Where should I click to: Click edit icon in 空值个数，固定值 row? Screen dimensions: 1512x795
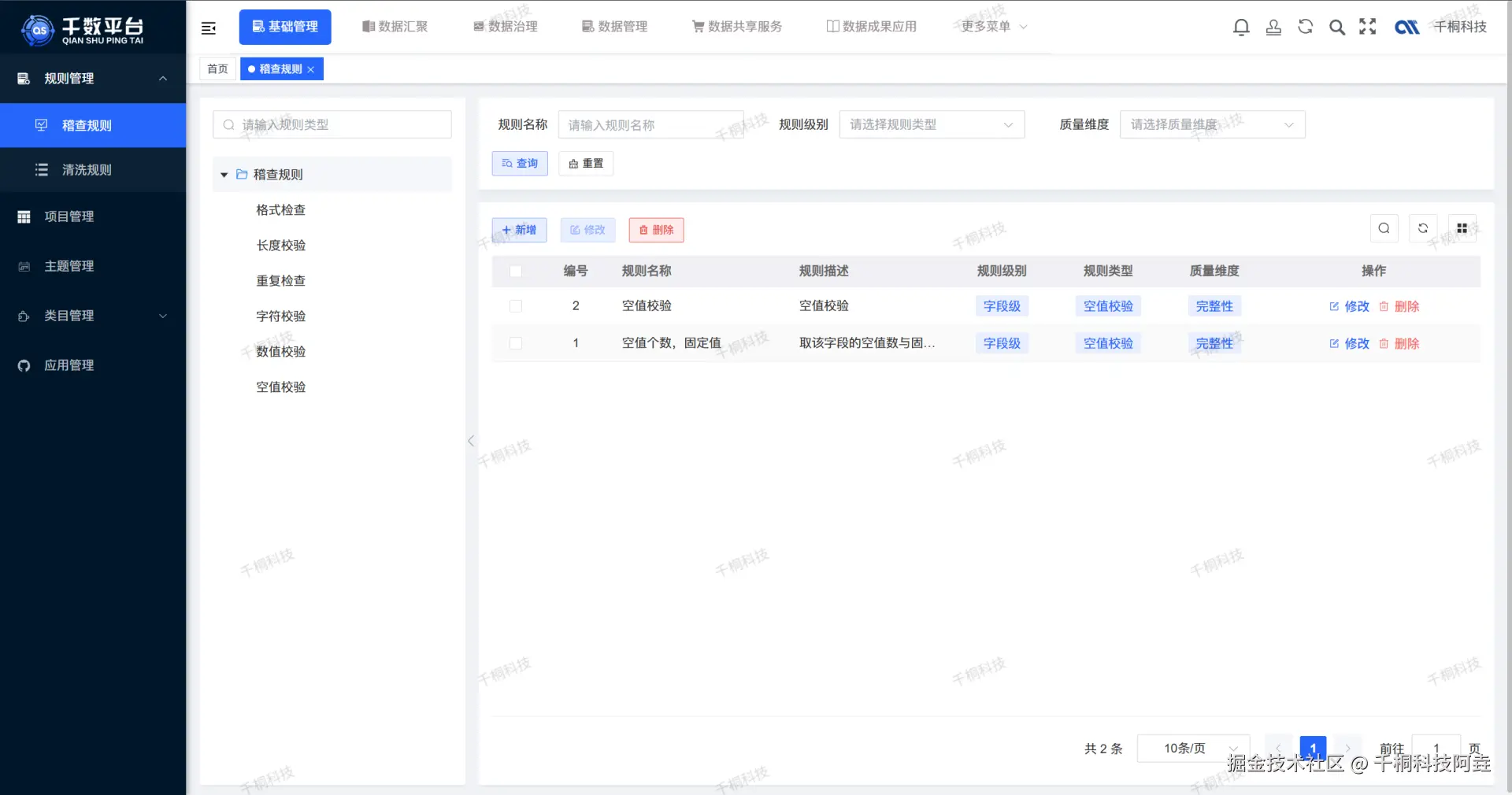(x=1334, y=343)
